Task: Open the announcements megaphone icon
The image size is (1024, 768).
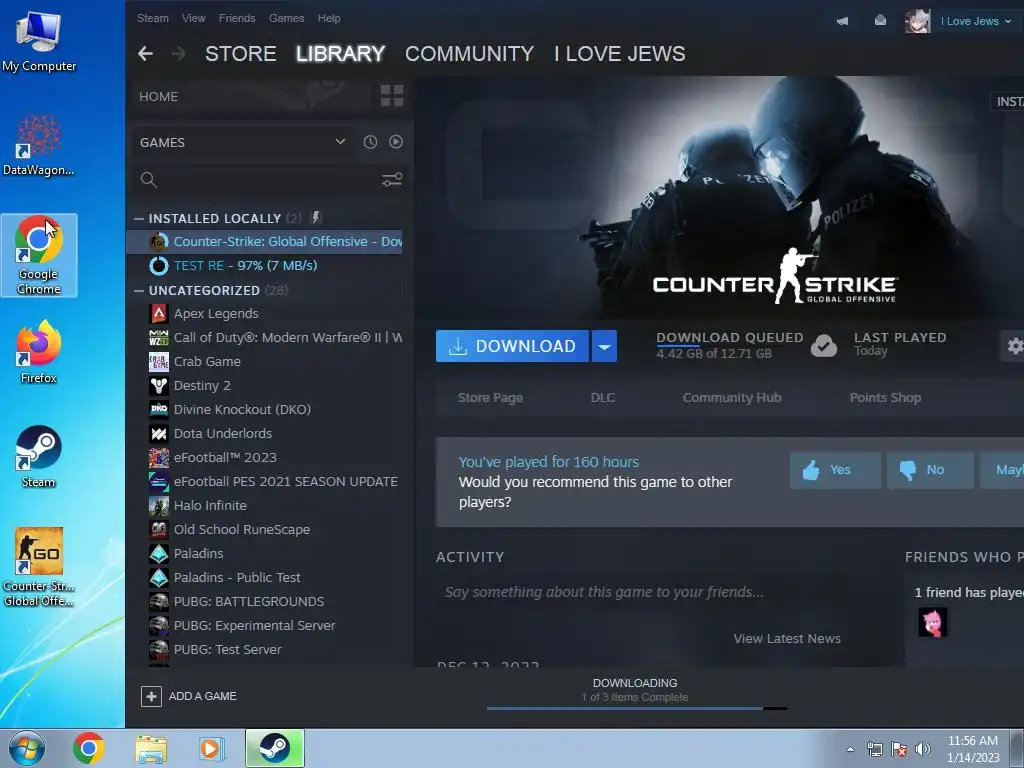Action: pos(842,21)
